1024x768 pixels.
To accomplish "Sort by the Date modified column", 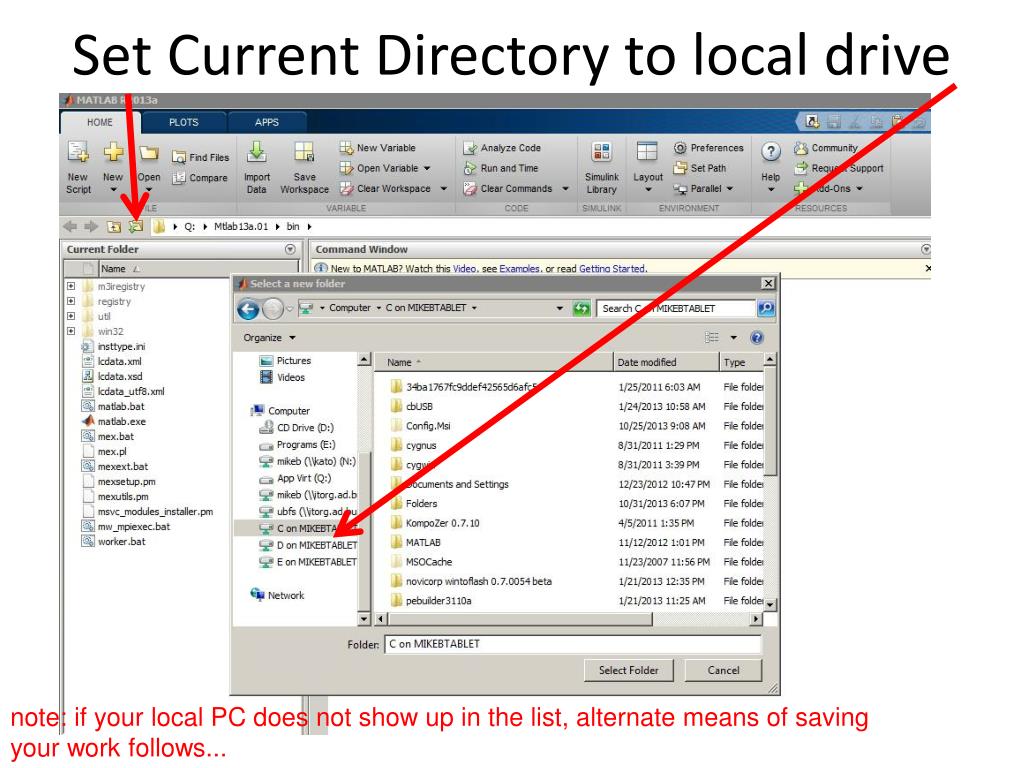I will pyautogui.click(x=666, y=362).
